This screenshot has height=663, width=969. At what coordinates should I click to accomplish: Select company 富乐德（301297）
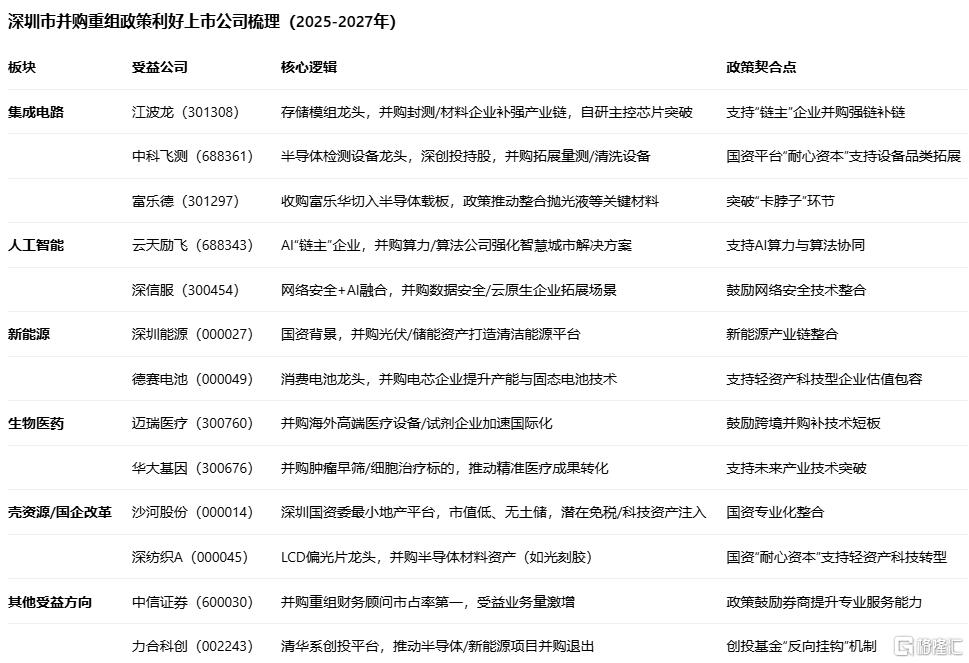[x=185, y=201]
